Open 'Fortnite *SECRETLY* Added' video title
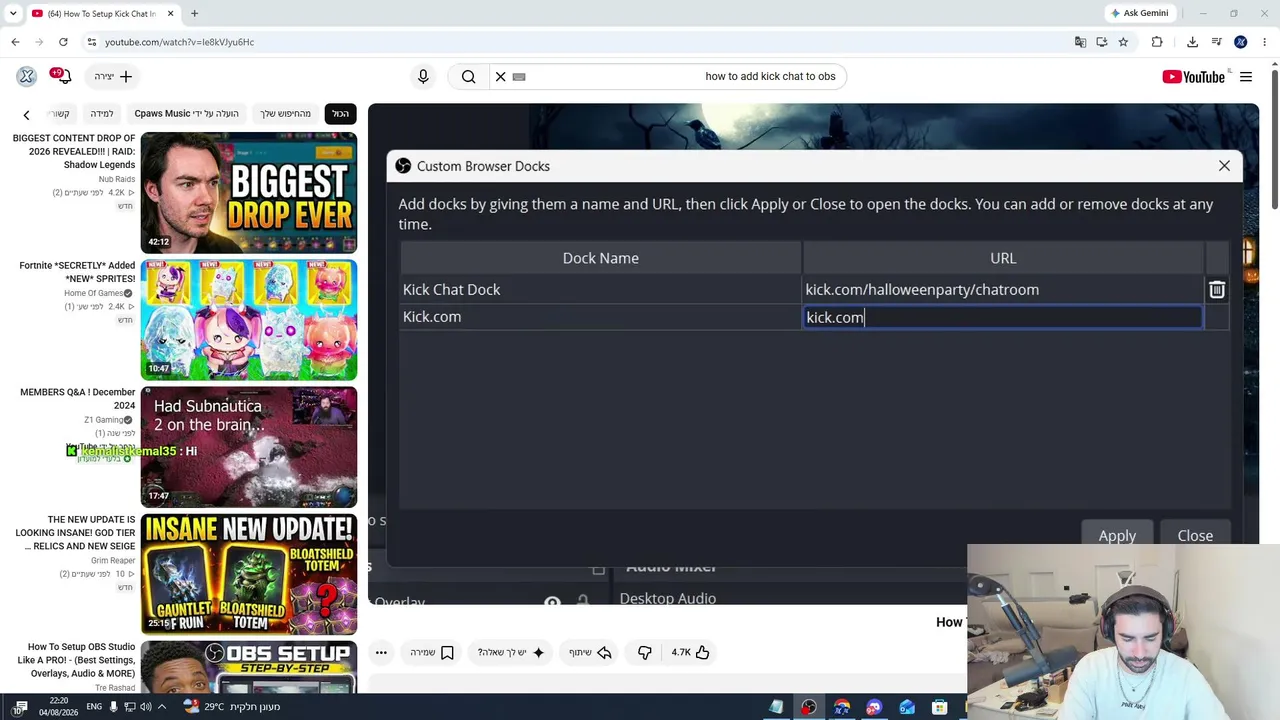This screenshot has width=1280, height=720. [77, 272]
